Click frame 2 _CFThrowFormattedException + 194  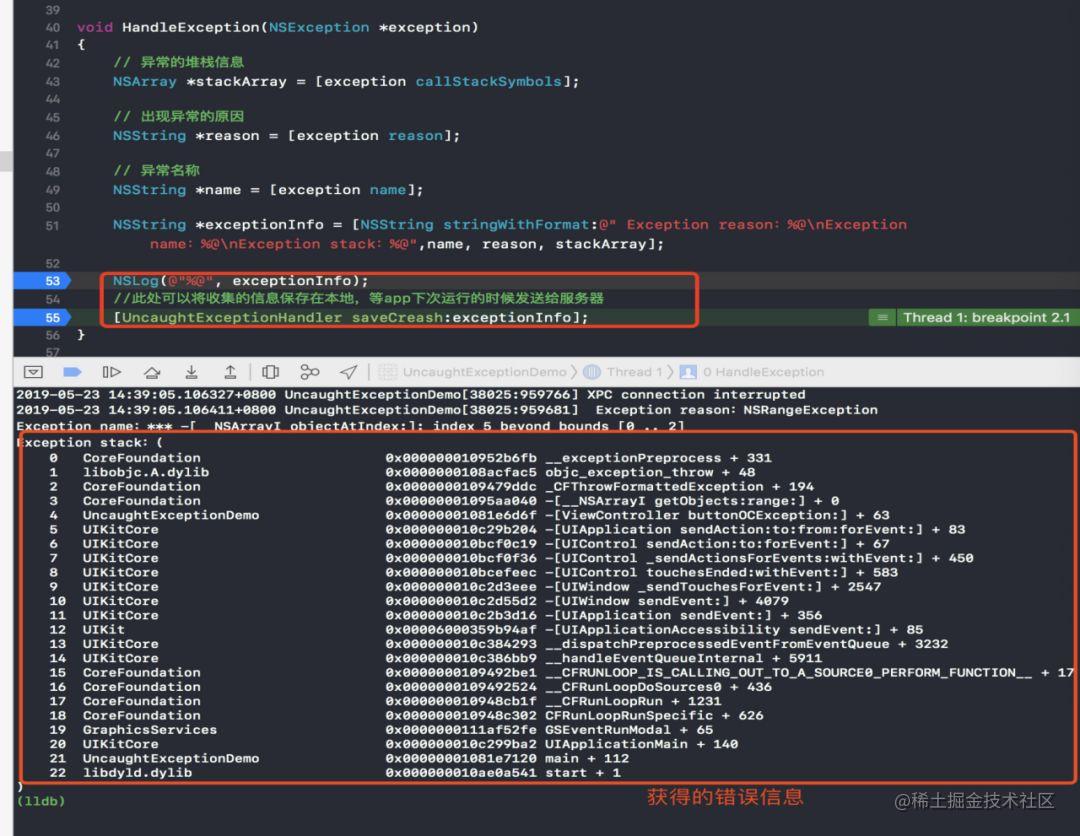click(432, 487)
